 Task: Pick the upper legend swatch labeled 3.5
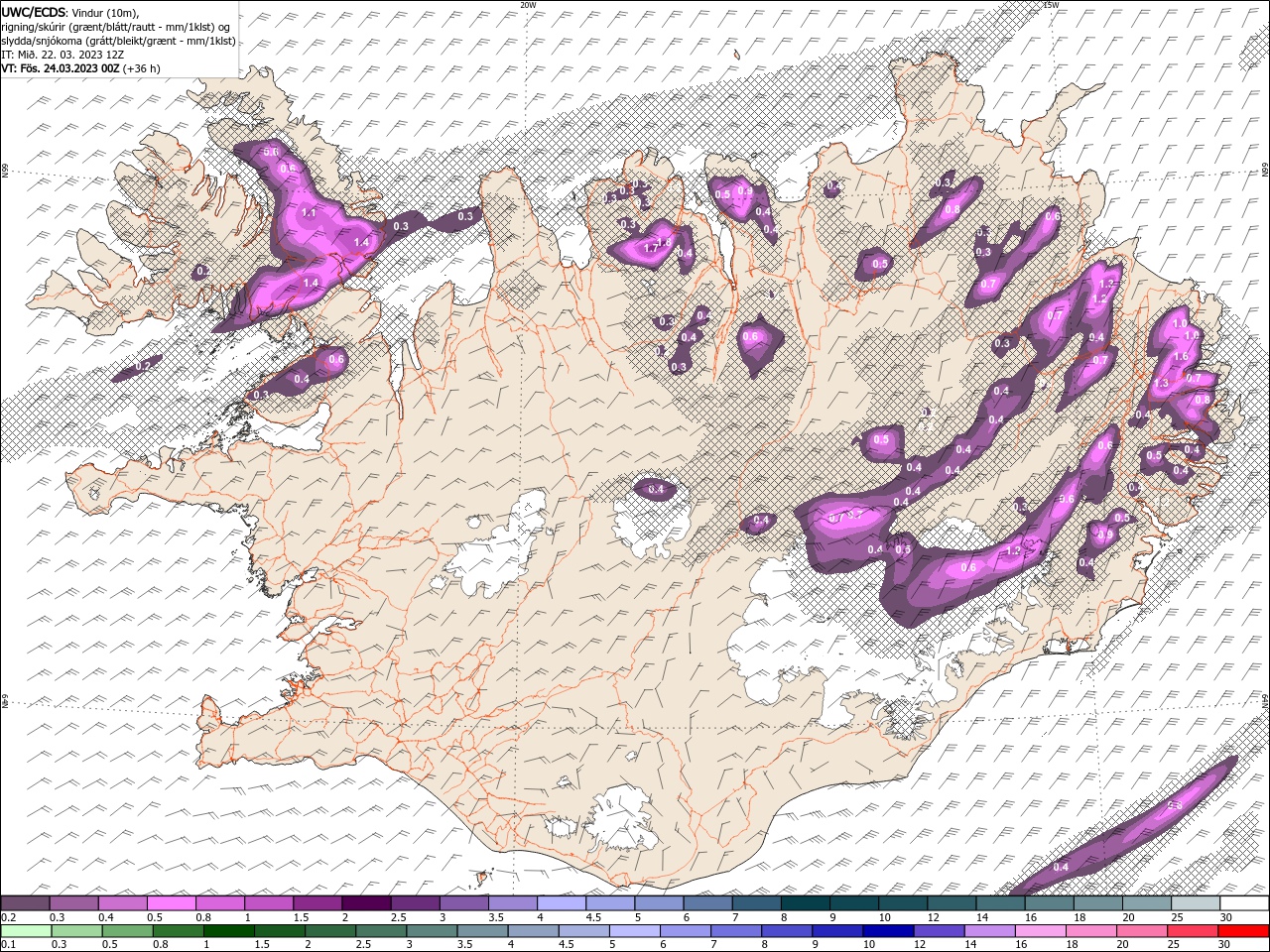(512, 903)
